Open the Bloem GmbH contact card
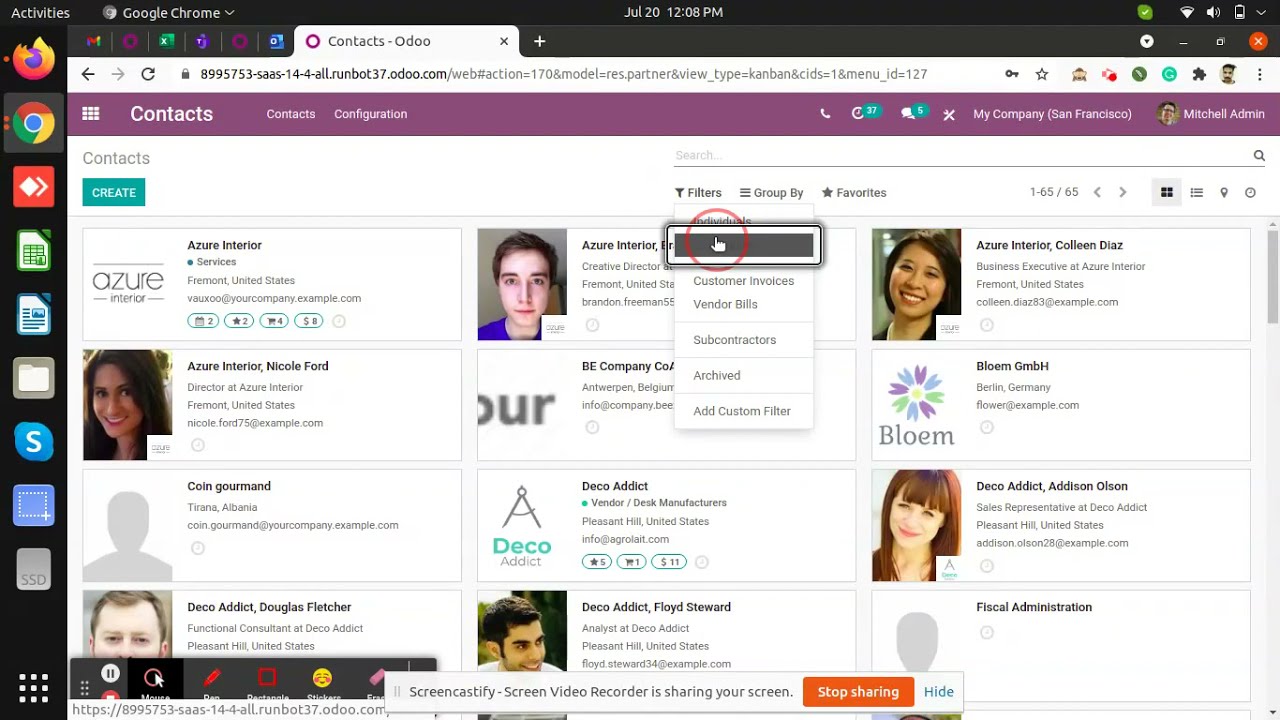Screen dimensions: 1280x720 pyautogui.click(x=1061, y=405)
